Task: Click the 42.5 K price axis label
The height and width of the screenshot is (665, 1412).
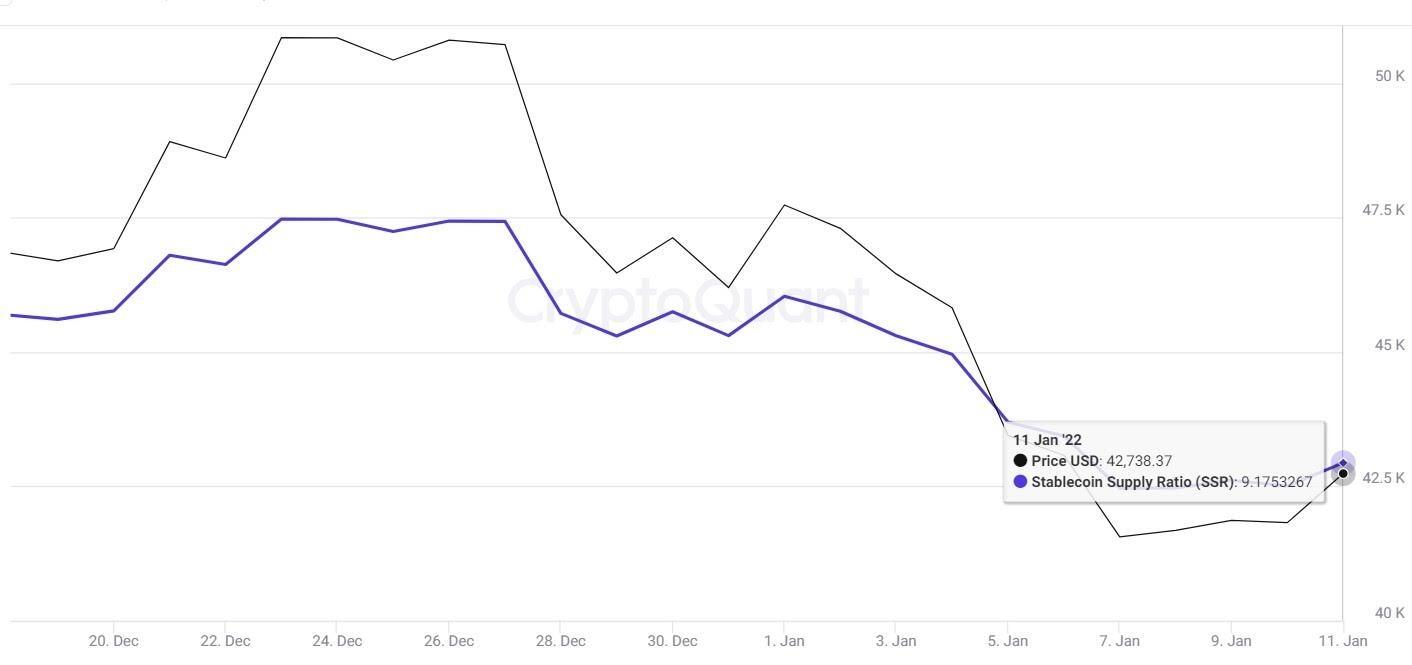Action: point(1384,478)
